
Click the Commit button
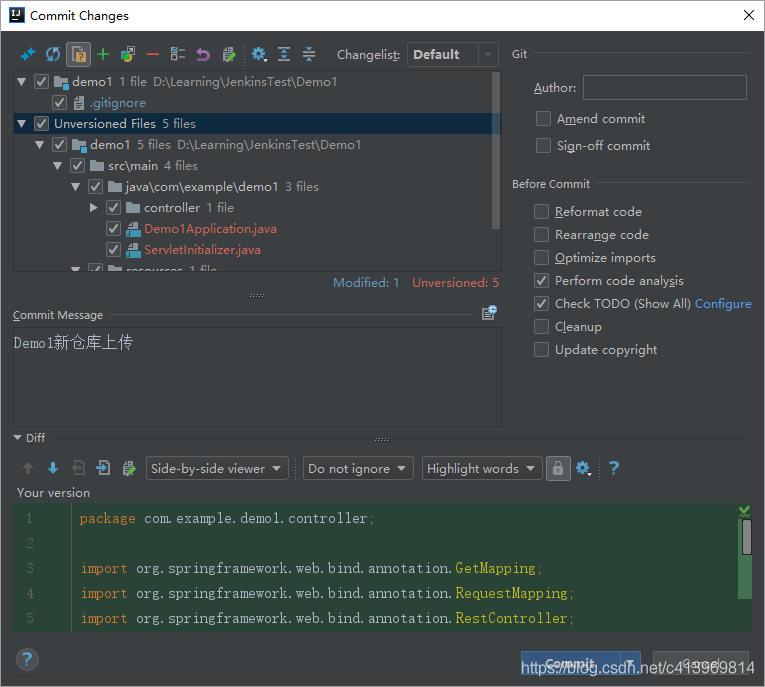(570, 663)
